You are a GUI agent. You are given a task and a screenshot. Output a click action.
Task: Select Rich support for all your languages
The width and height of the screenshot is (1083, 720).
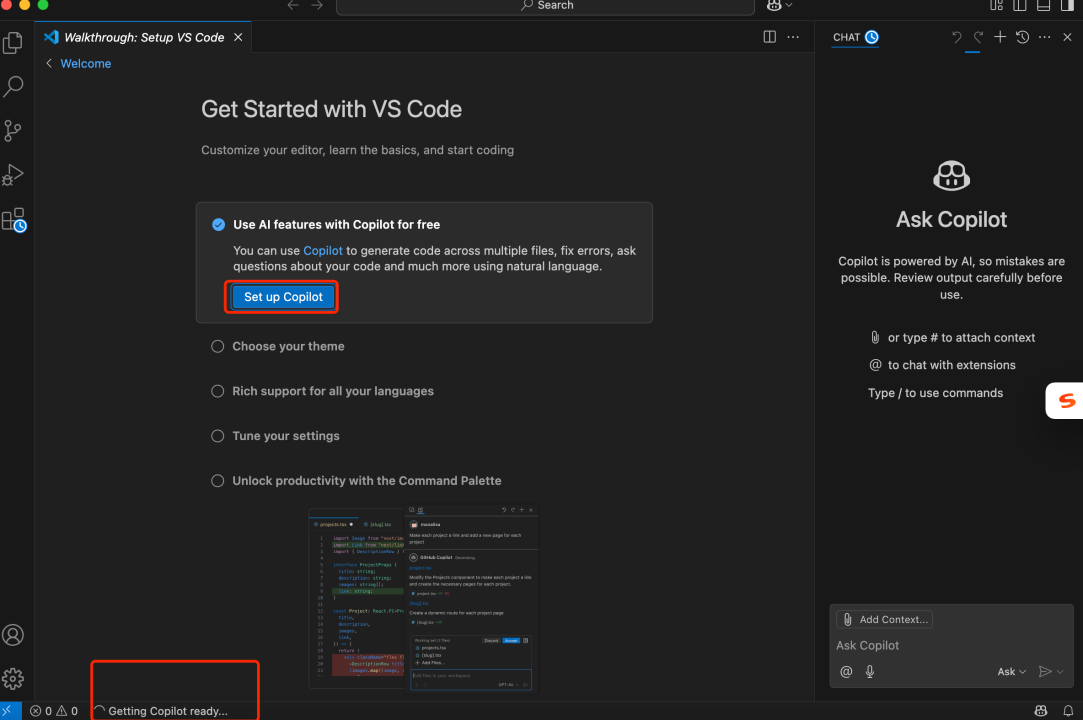coord(333,391)
